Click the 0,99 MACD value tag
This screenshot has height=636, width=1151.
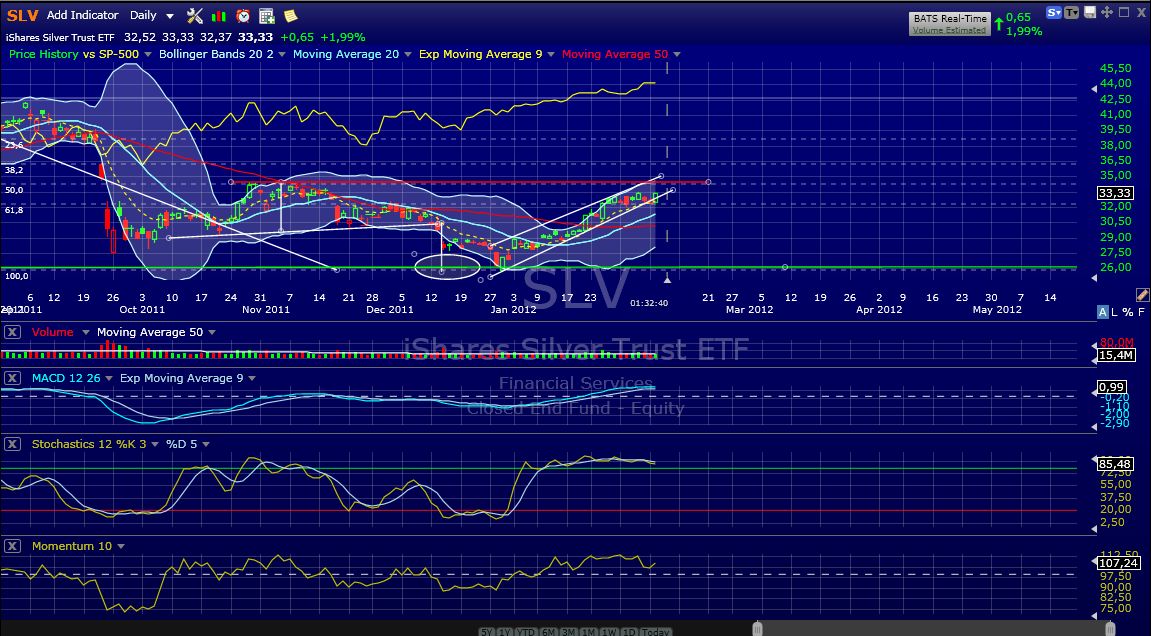tap(1111, 387)
